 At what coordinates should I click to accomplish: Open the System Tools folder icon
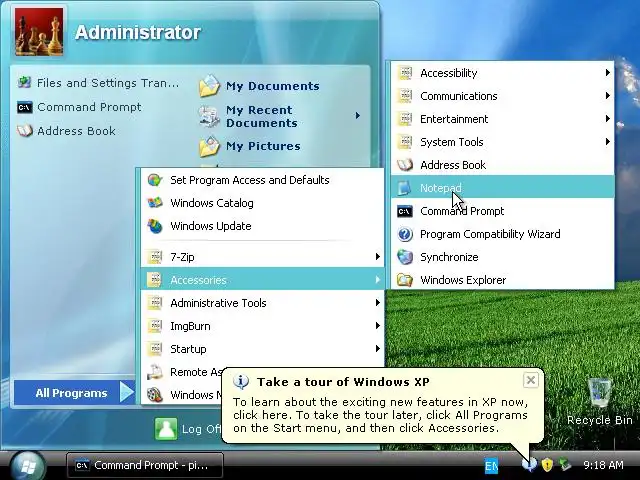tap(405, 142)
